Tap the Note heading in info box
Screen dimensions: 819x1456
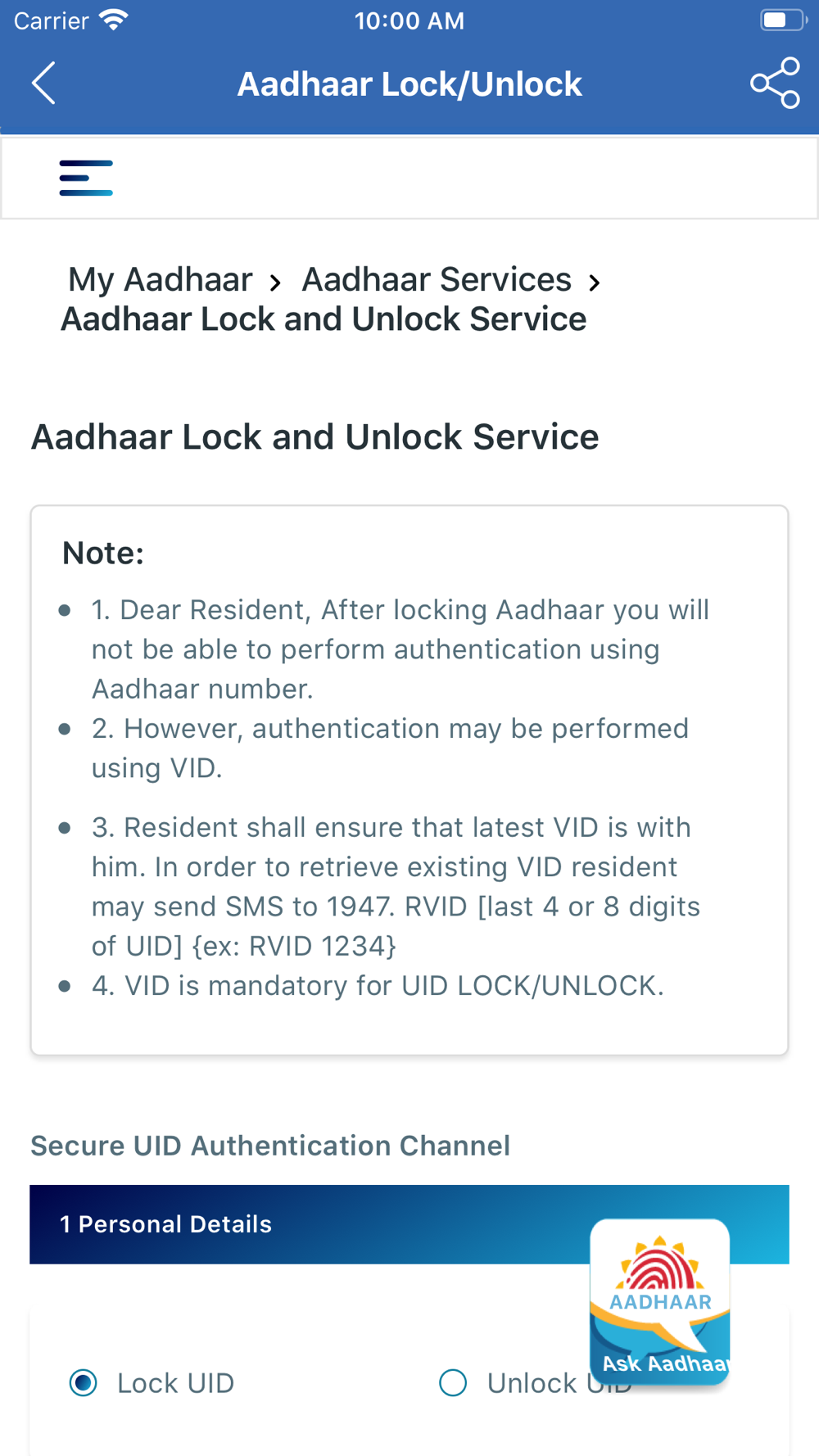[103, 554]
